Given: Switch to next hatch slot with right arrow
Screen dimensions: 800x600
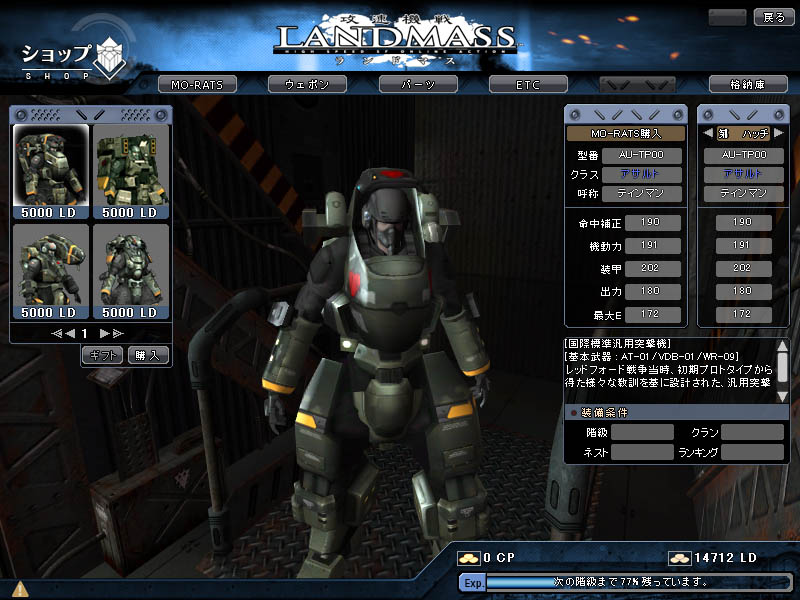Looking at the screenshot, I should point(779,133).
